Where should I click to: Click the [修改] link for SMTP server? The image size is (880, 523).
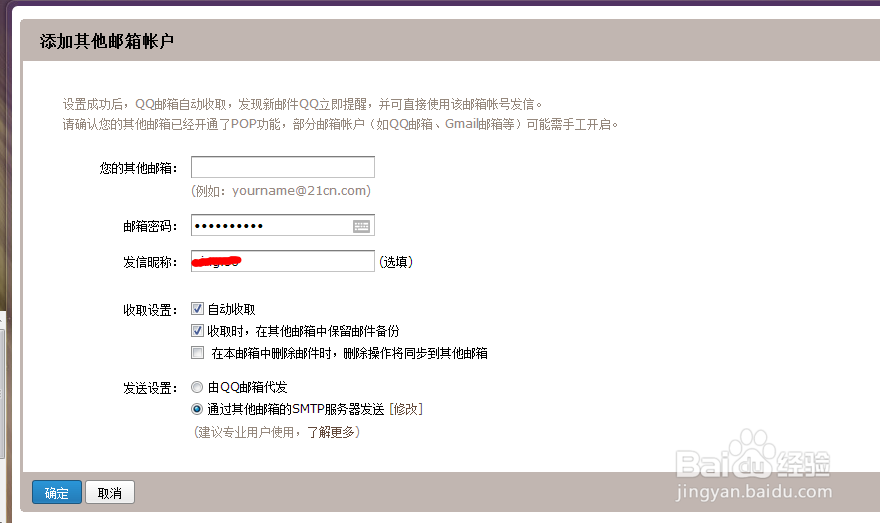pos(406,409)
